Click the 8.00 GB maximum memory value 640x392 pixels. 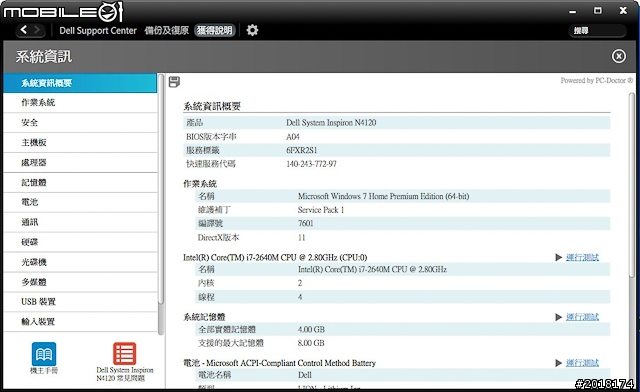tap(311, 343)
